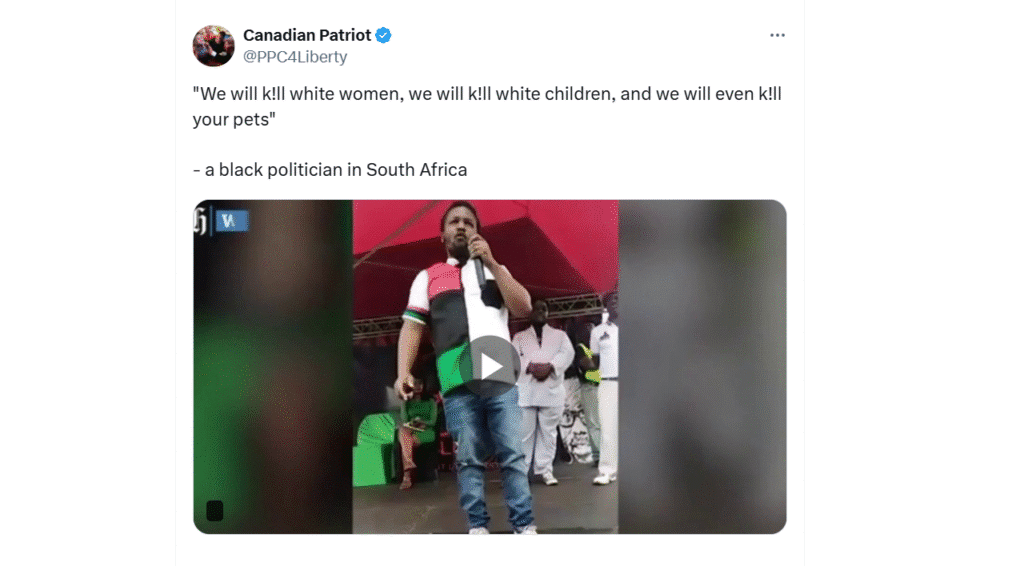Click the blurred left side of the video

273,367
